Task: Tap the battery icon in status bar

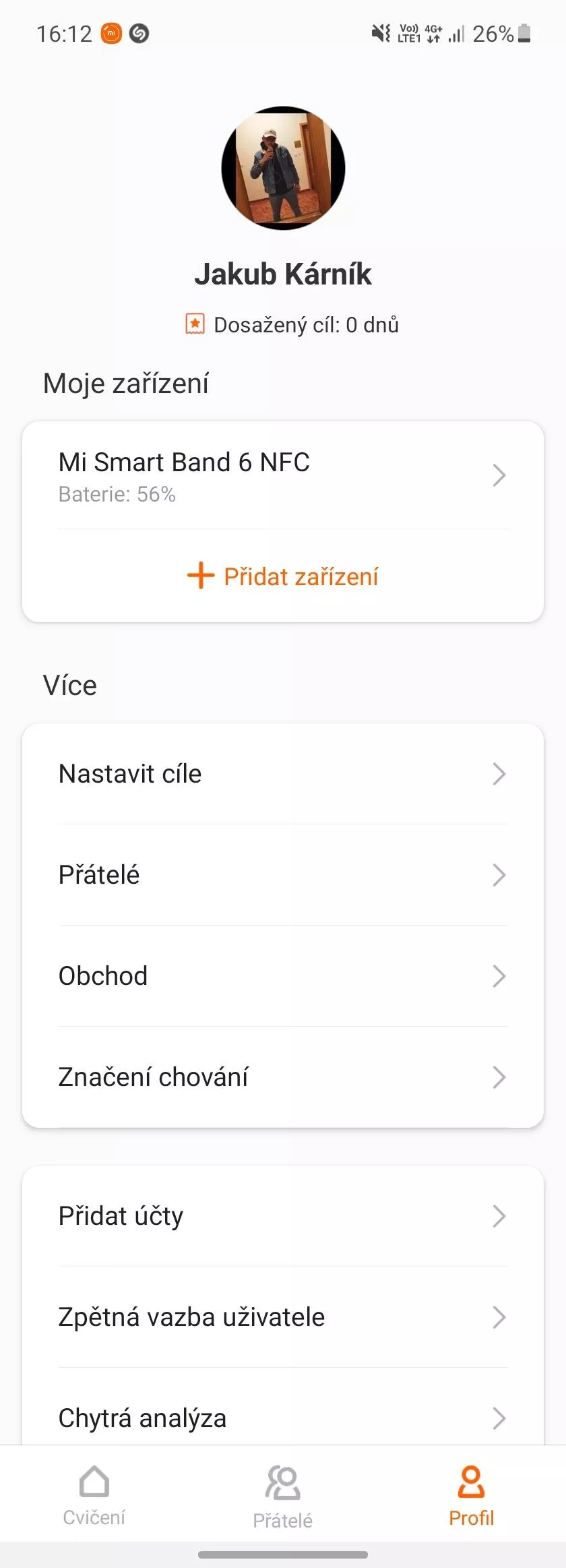Action: [x=525, y=33]
